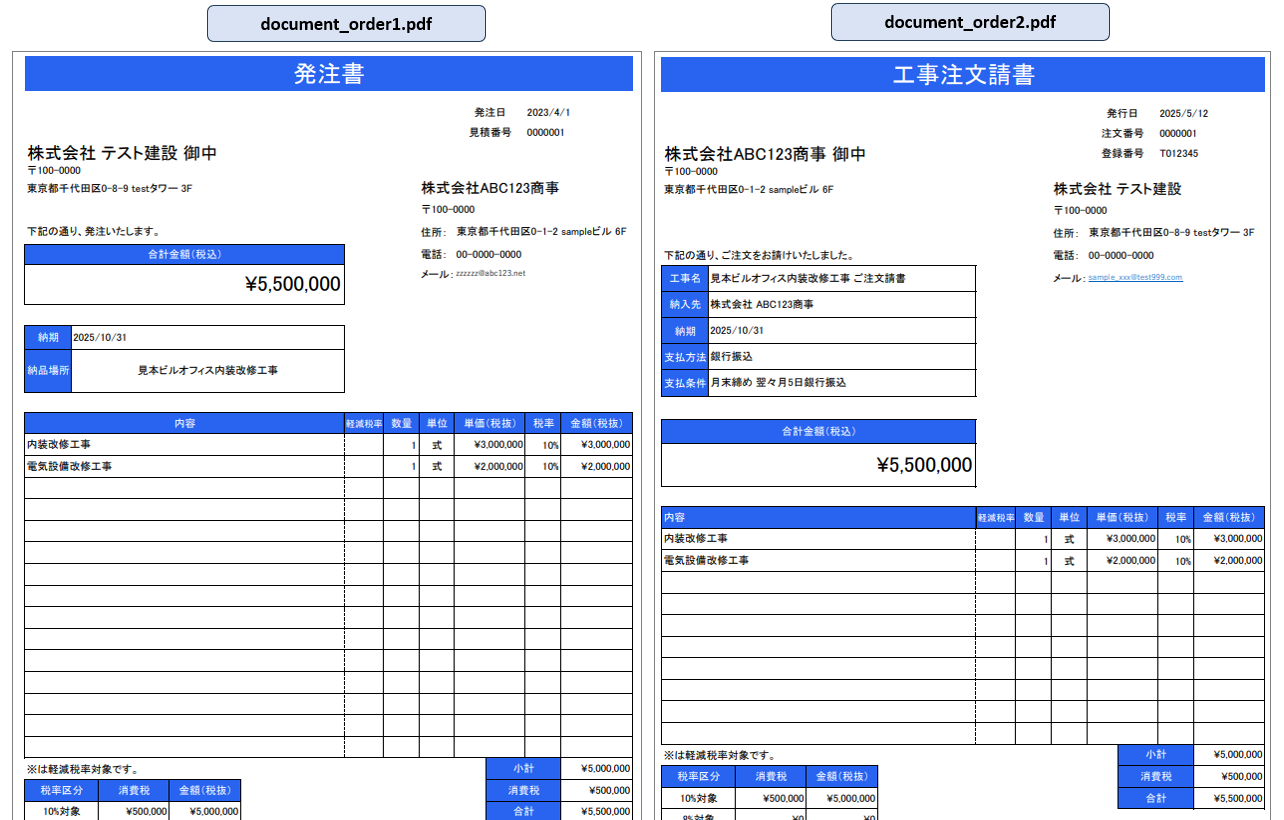Select the registration number T012345
The width and height of the screenshot is (1284, 820).
point(1179,154)
